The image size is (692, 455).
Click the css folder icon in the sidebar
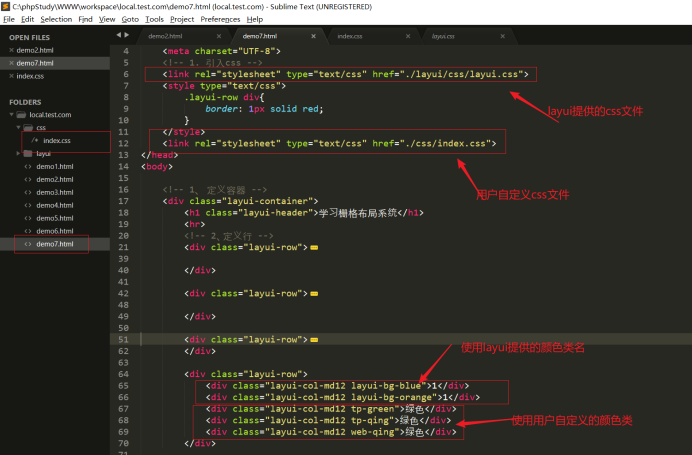coord(29,128)
